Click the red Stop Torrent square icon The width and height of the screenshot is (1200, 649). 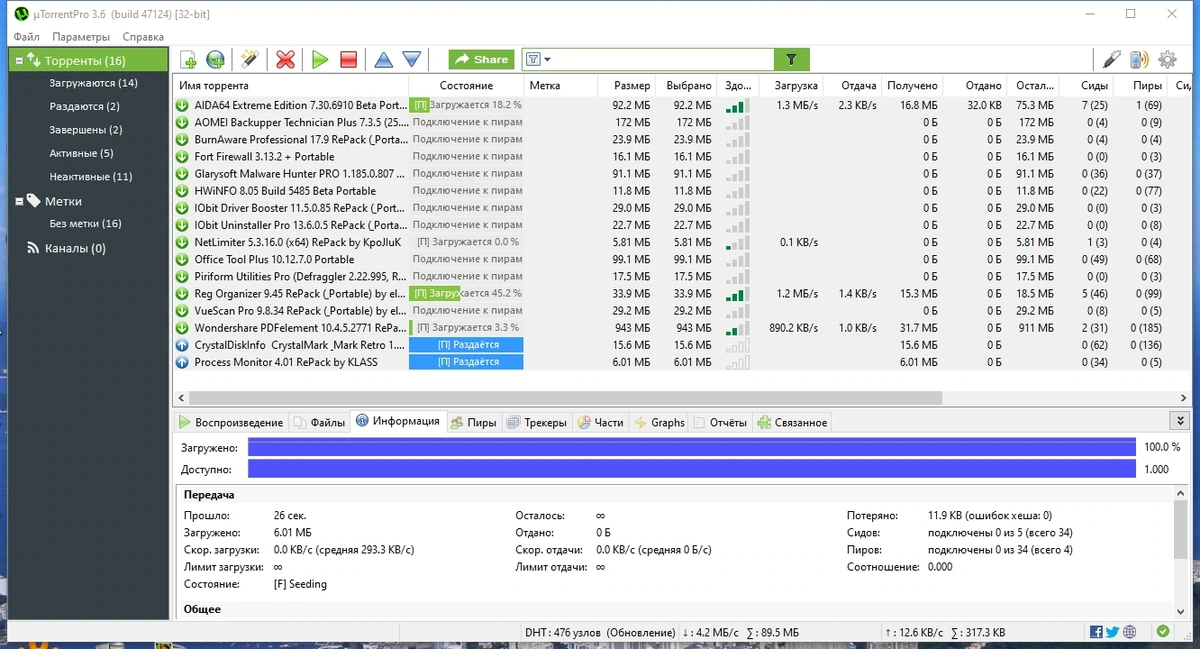pos(348,60)
